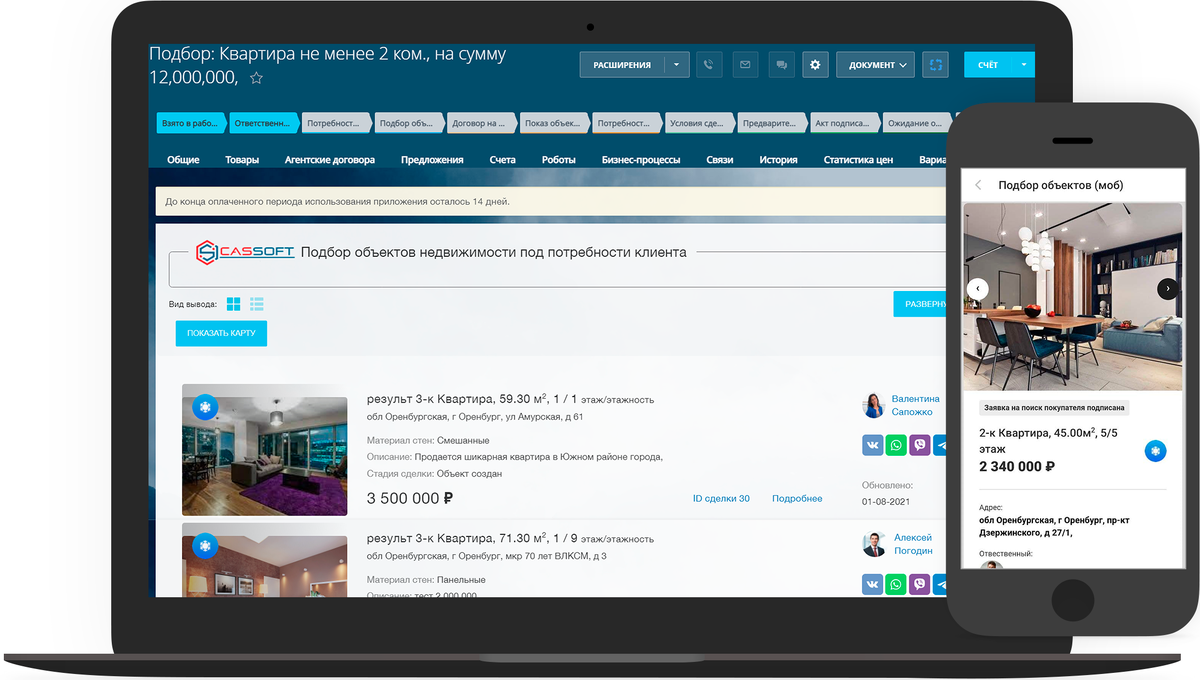Open photo of мкр 70 лет ВЛКСМ apartment
The height and width of the screenshot is (680, 1200).
(265, 560)
